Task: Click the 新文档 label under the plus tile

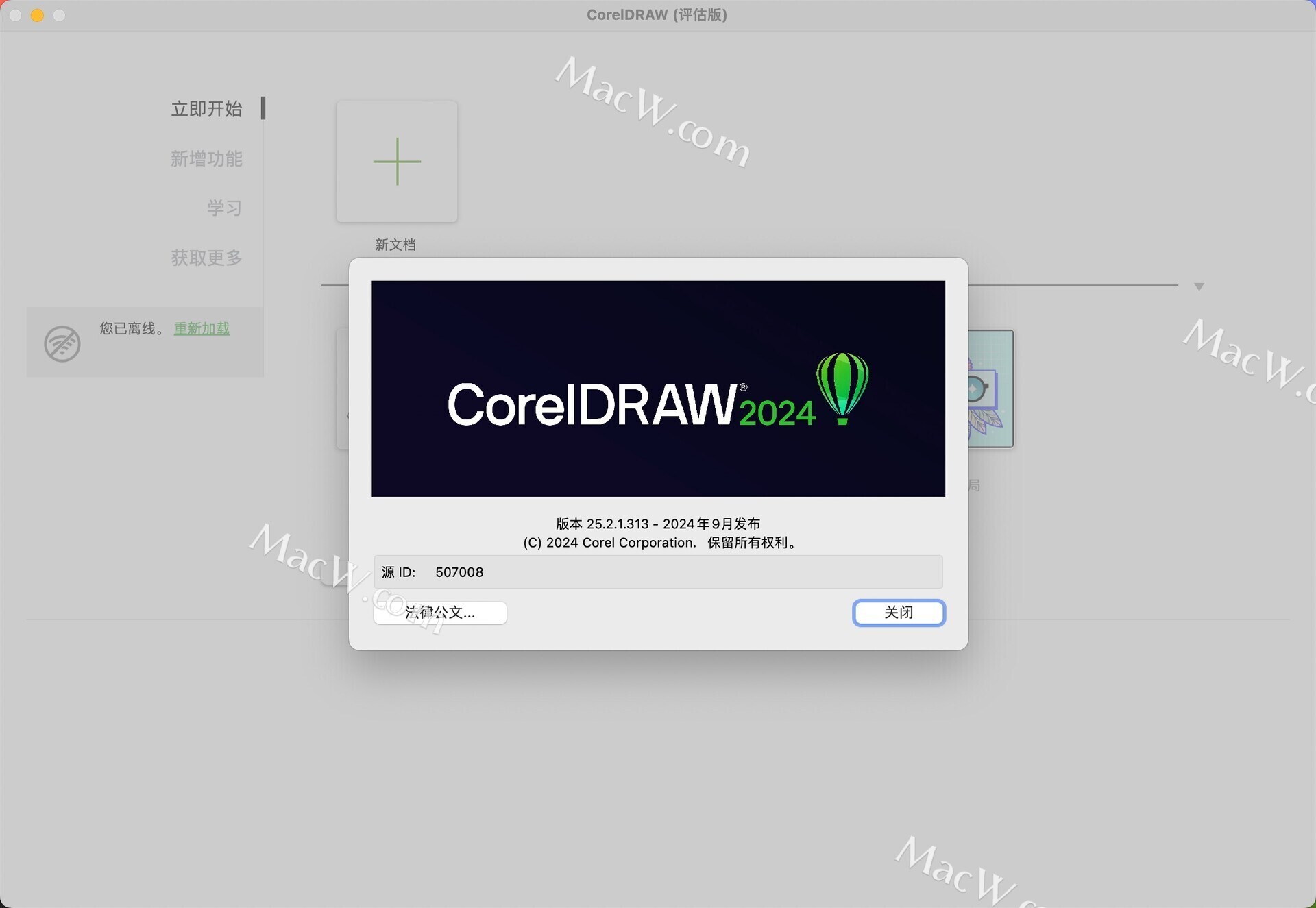Action: coord(395,245)
